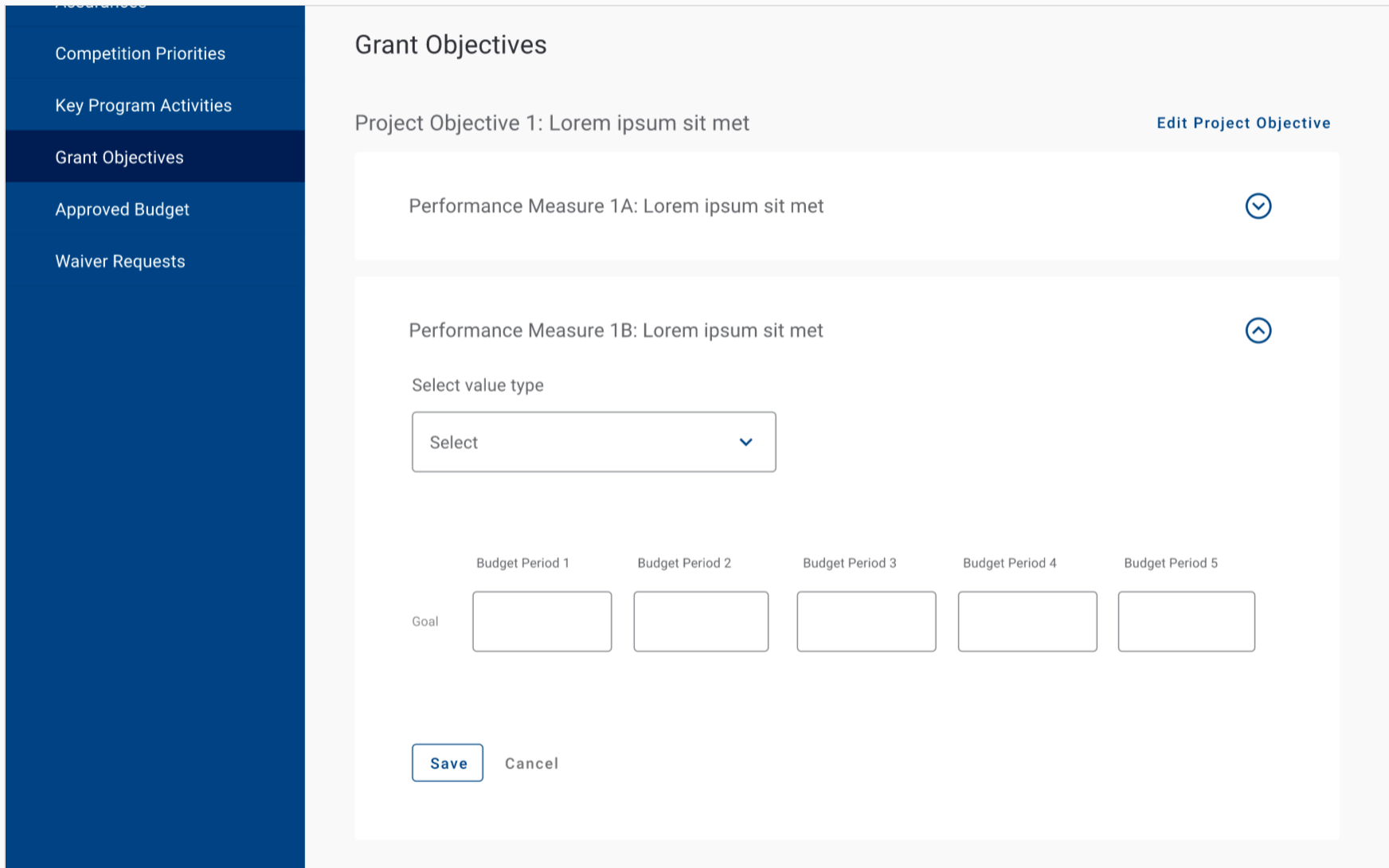Click the Select value type label

coord(478,385)
